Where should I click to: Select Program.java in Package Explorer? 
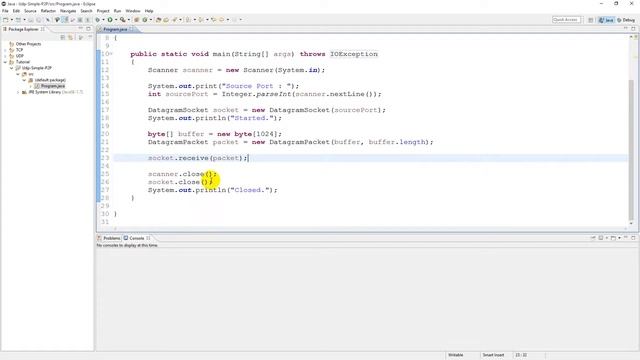click(52, 86)
